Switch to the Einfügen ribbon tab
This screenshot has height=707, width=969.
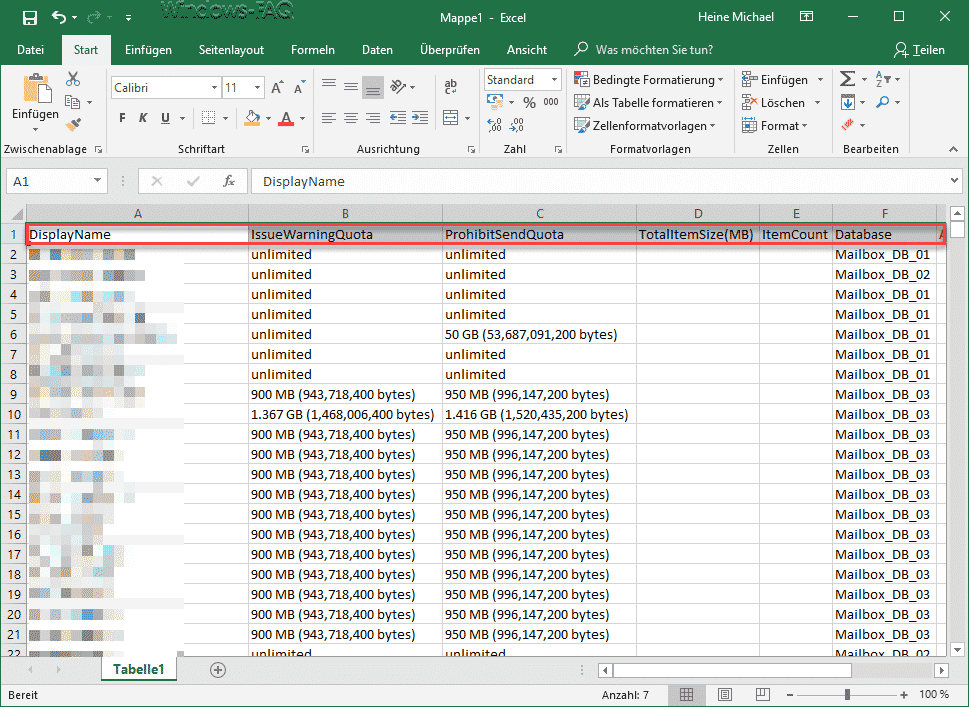coord(148,50)
